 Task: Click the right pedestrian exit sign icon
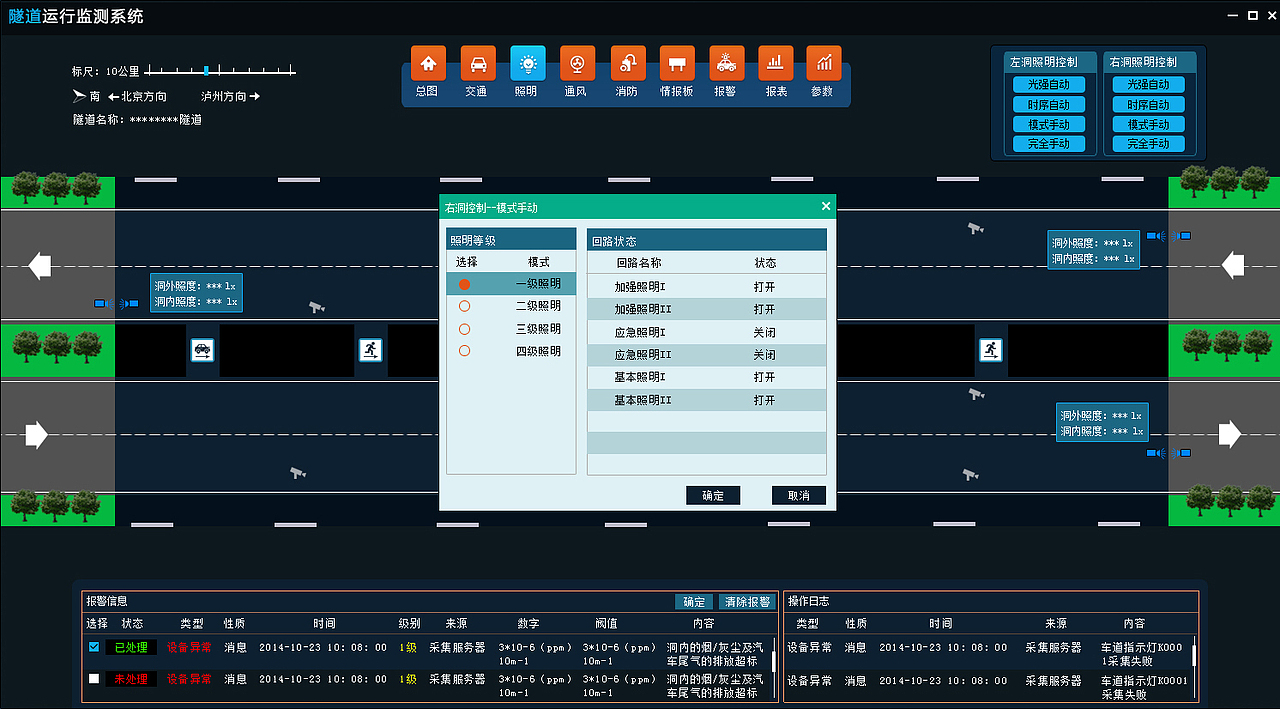click(x=990, y=350)
